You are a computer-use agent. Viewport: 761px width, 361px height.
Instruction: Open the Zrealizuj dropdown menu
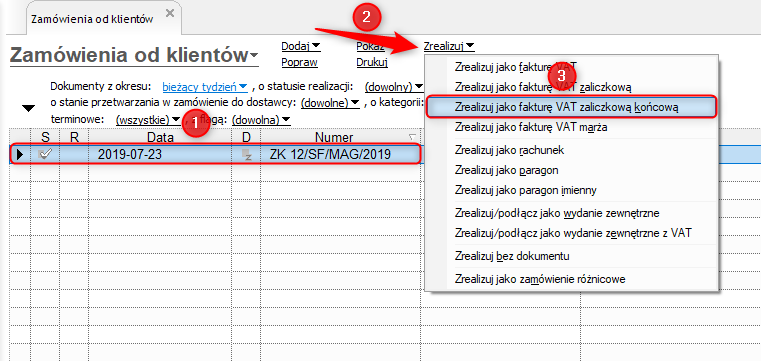pos(449,47)
